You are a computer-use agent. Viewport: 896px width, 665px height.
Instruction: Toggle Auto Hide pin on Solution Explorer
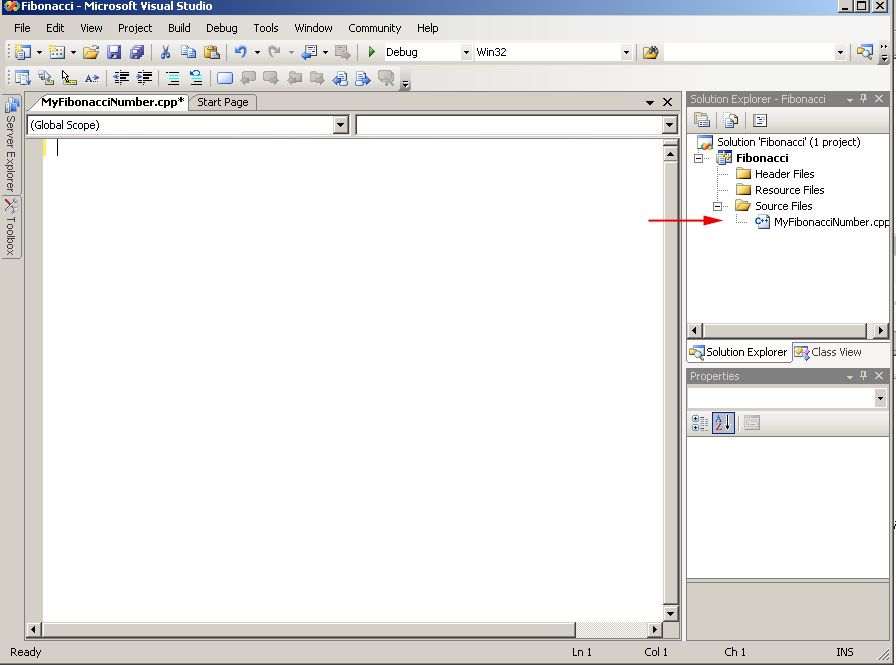coord(863,99)
